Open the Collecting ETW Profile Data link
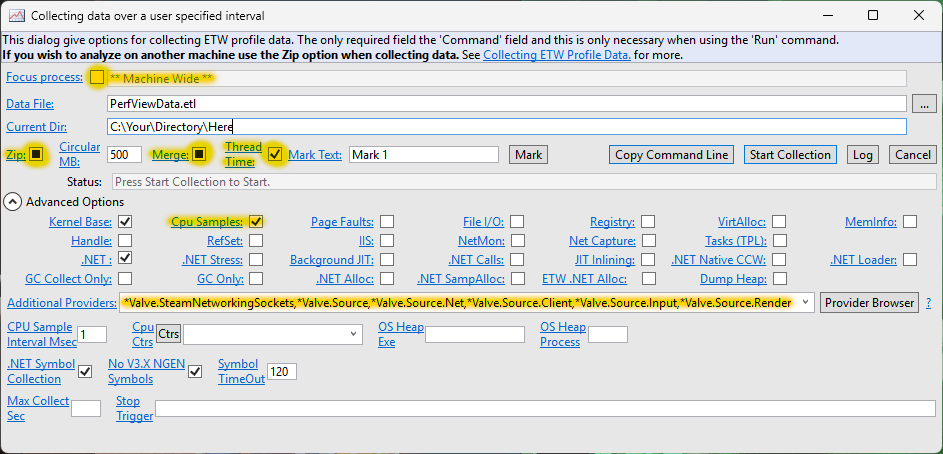 pos(557,55)
